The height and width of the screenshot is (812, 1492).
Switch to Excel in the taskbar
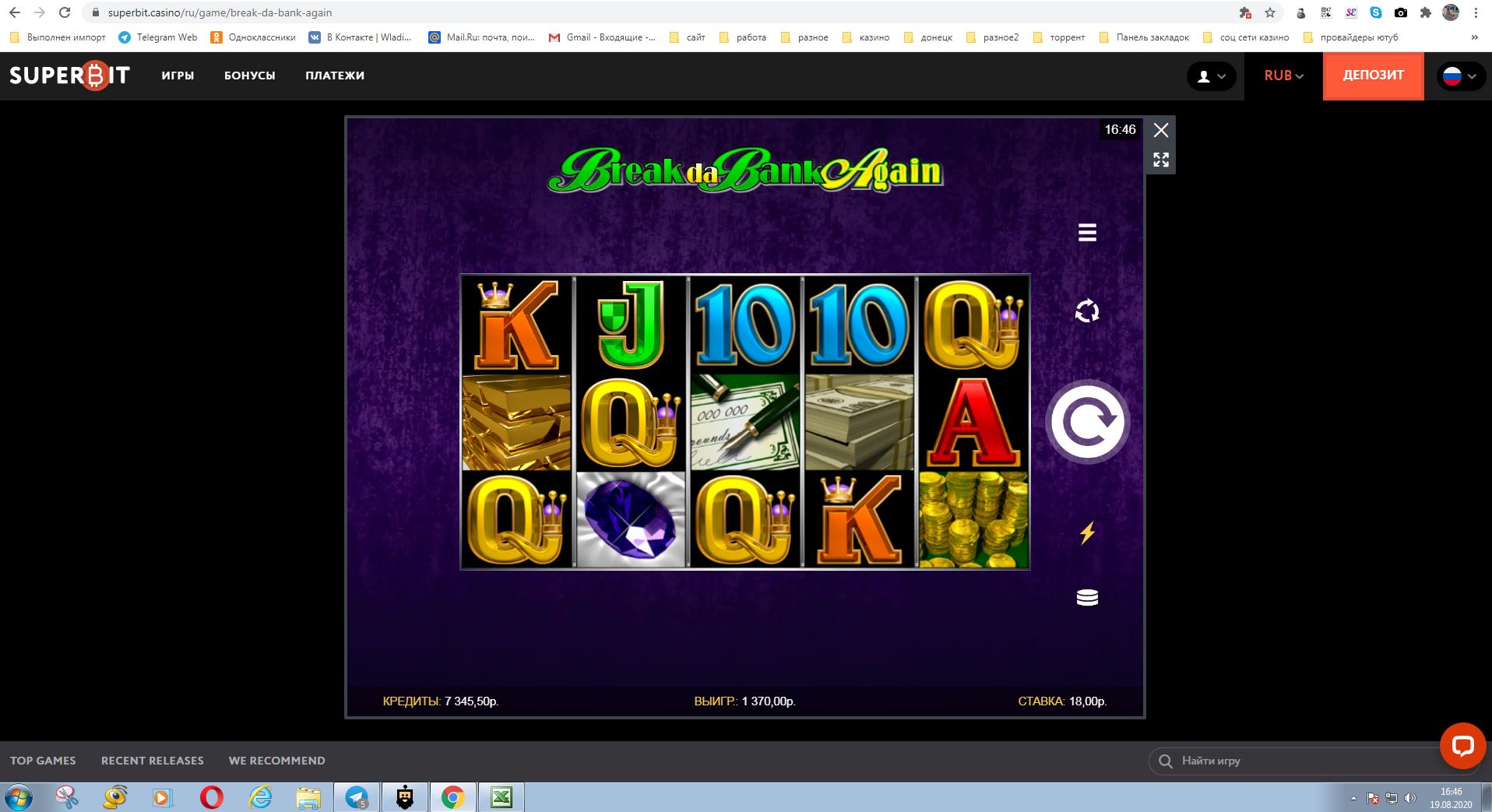(x=501, y=798)
